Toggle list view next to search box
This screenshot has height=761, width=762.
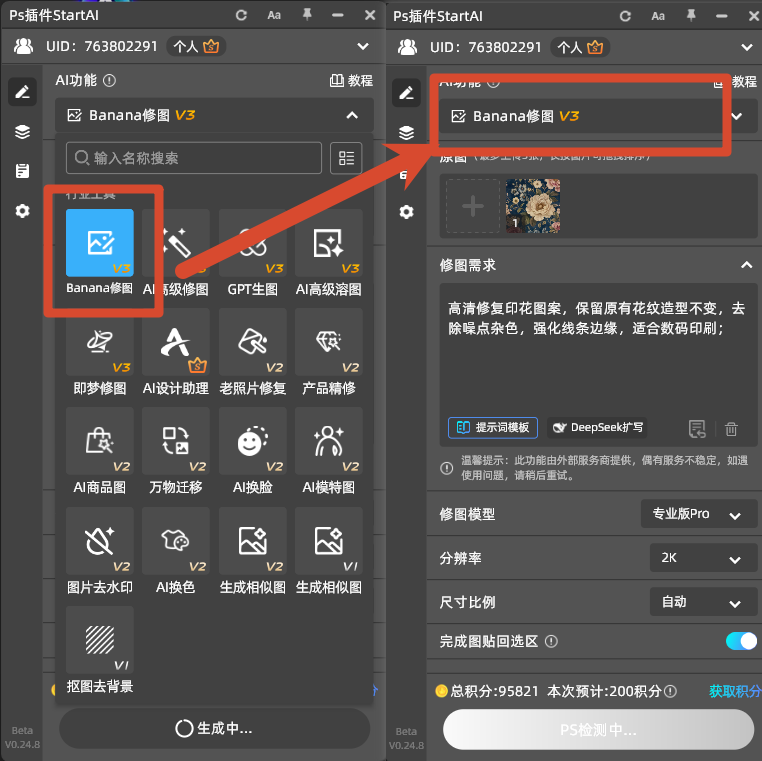click(346, 158)
